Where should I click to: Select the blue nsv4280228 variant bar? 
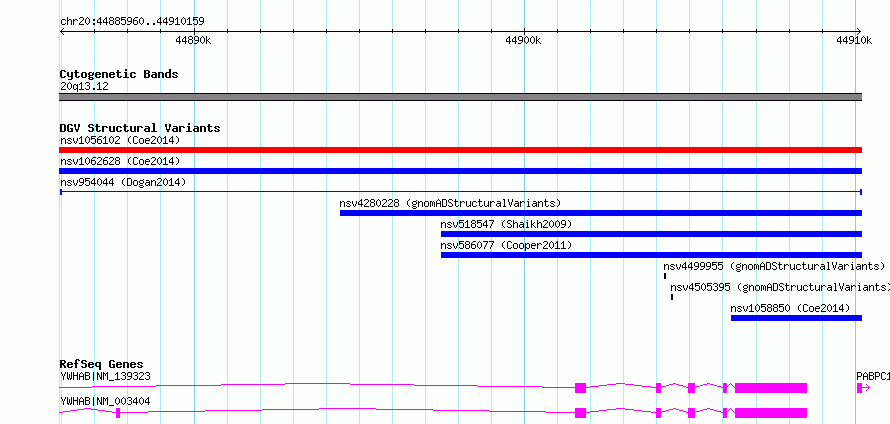tap(601, 213)
